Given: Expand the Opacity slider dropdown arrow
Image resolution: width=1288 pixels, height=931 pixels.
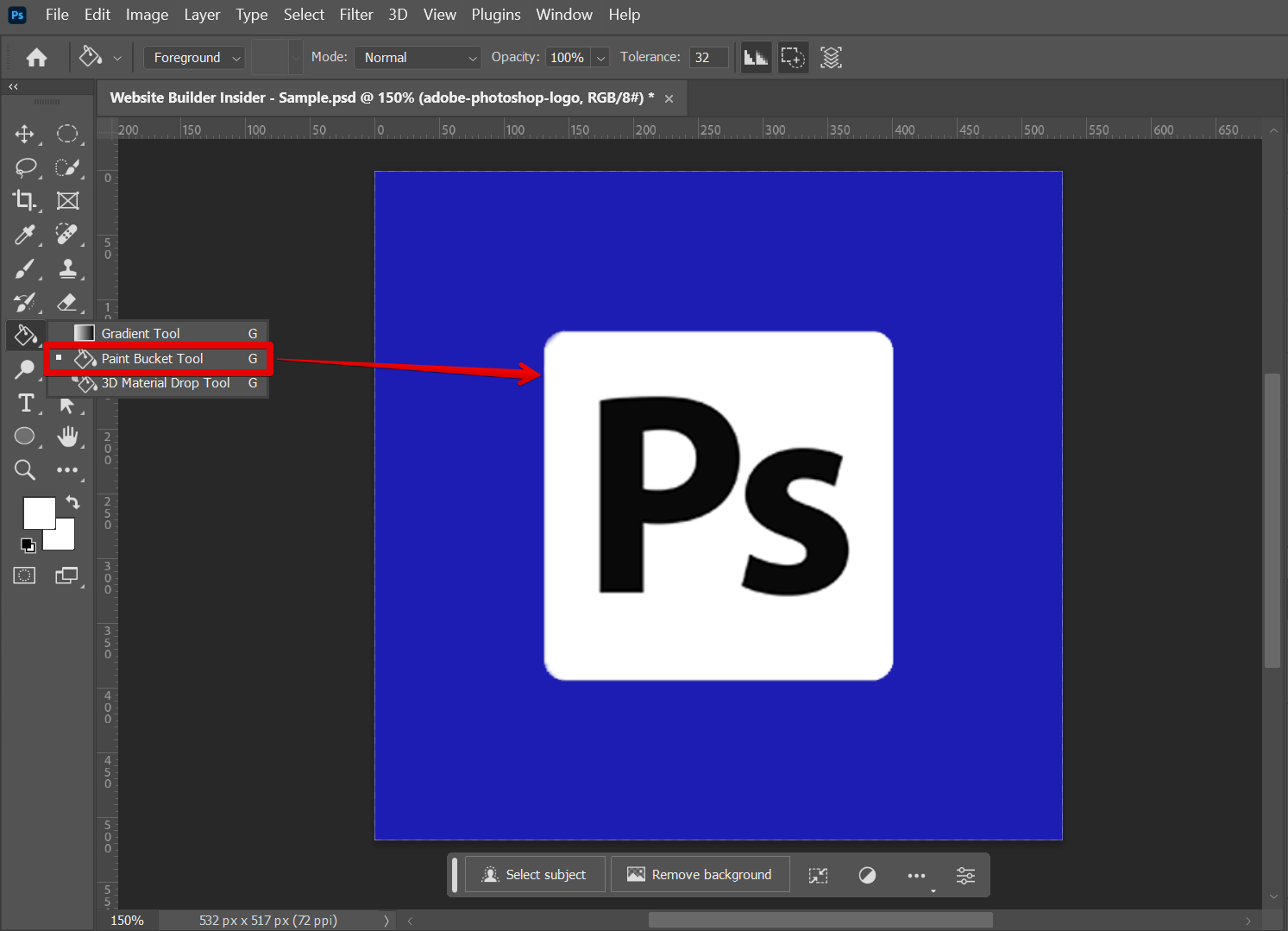Looking at the screenshot, I should (x=601, y=58).
